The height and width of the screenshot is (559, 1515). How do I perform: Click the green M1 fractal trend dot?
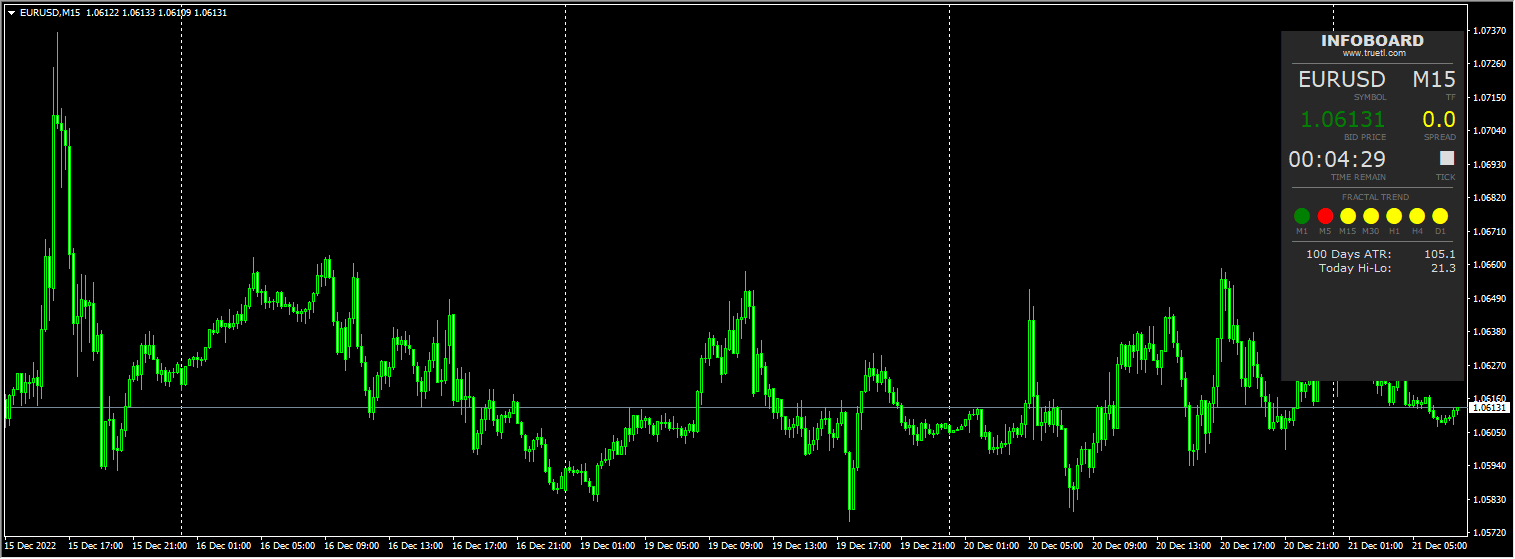(1302, 215)
